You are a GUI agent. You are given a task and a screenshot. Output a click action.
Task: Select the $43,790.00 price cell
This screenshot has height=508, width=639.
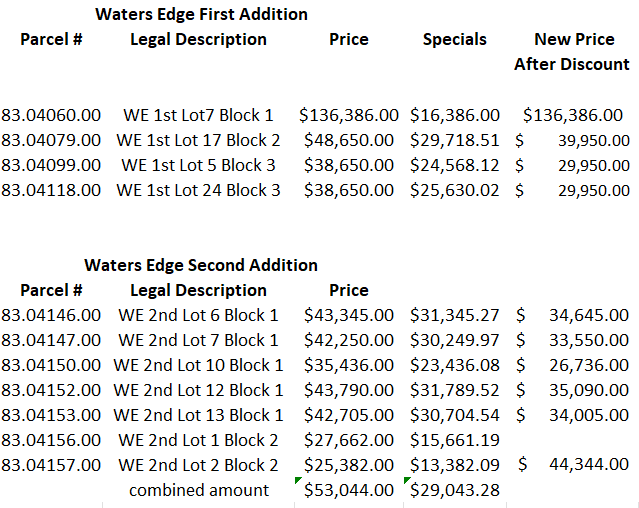tap(349, 390)
